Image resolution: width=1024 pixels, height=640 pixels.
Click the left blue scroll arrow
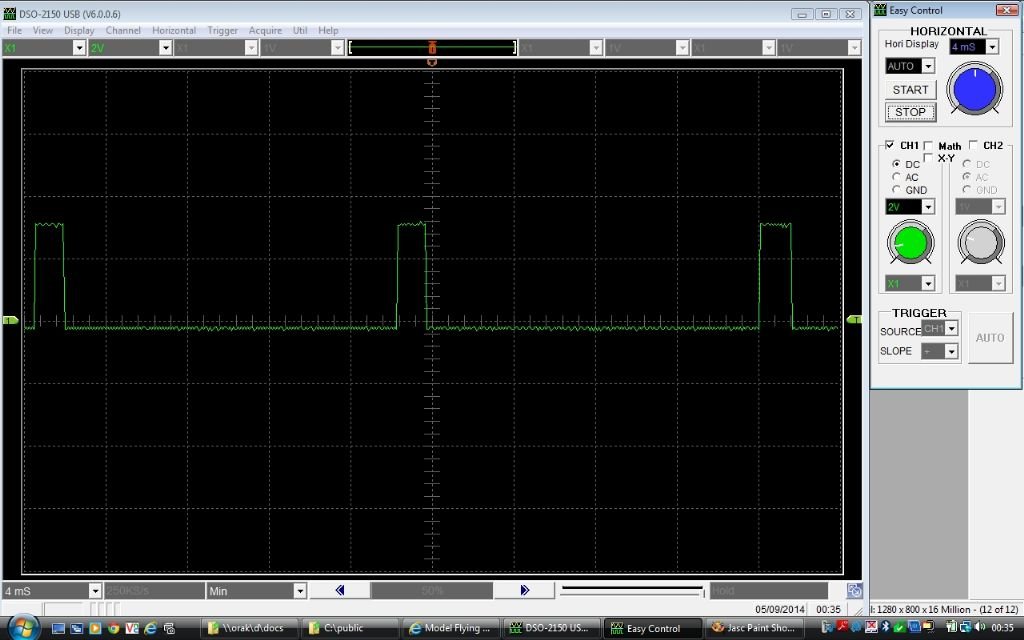tap(339, 591)
